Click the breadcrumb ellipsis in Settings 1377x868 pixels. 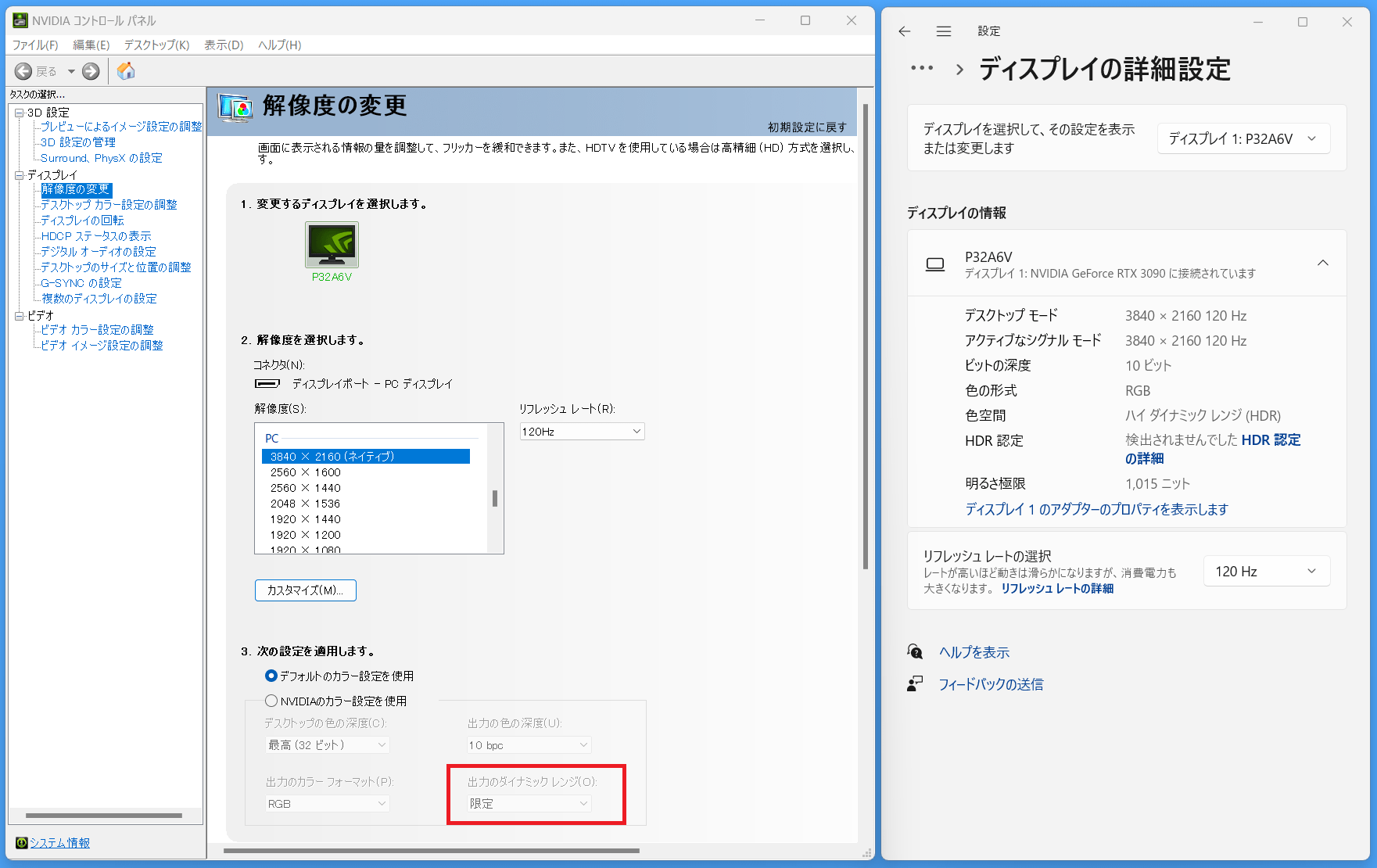(922, 68)
